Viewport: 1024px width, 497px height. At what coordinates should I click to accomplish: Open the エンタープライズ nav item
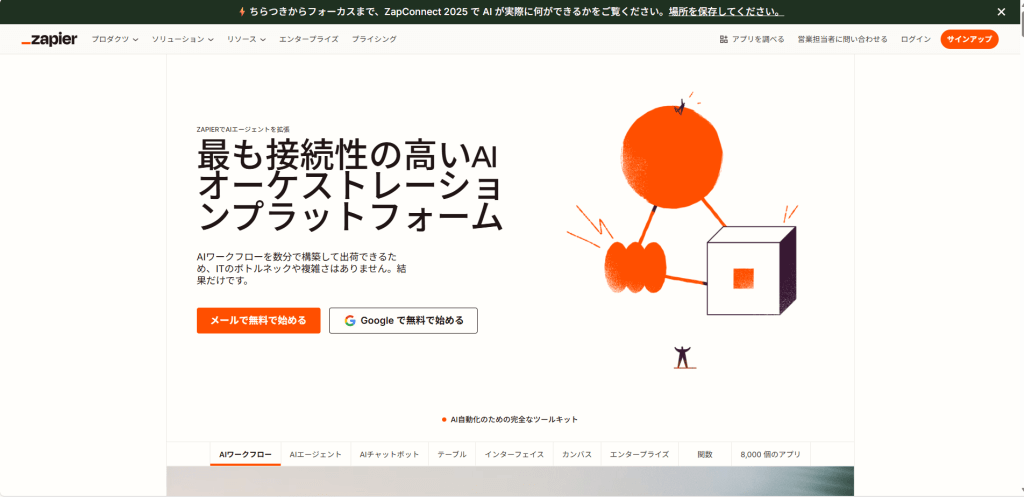[x=308, y=39]
